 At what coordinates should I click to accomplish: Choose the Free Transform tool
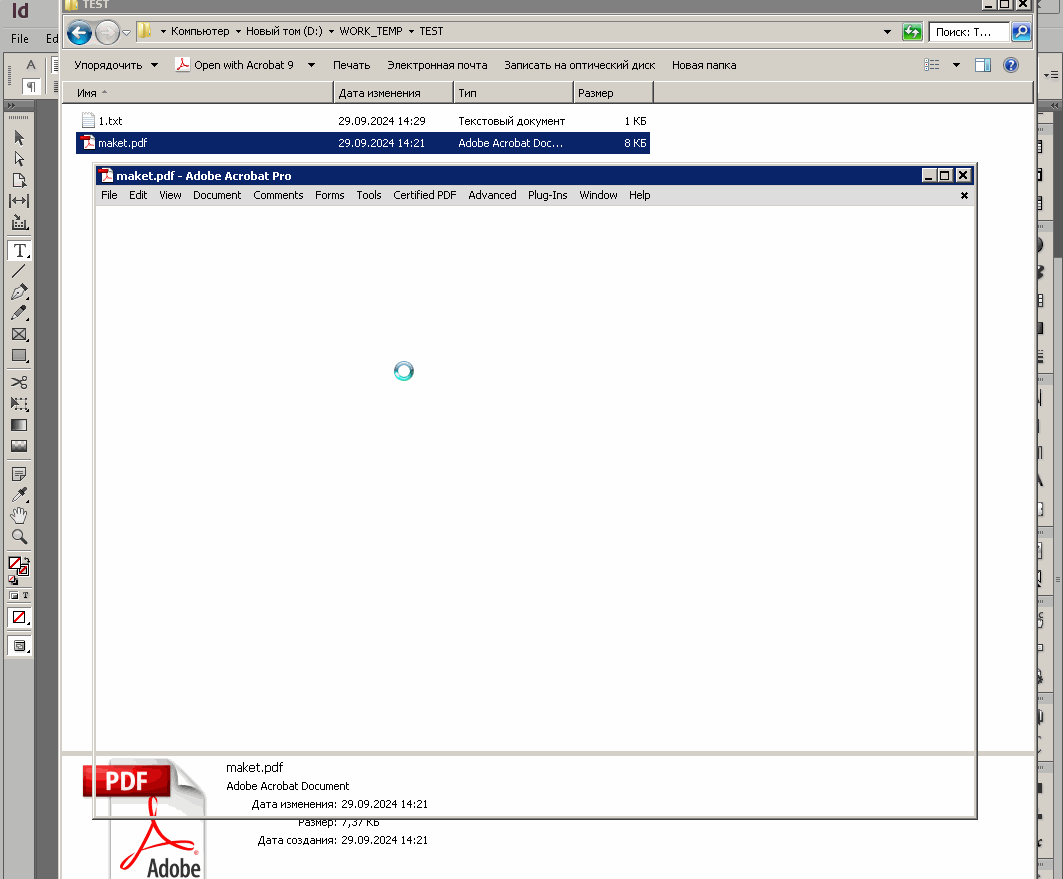tap(19, 404)
